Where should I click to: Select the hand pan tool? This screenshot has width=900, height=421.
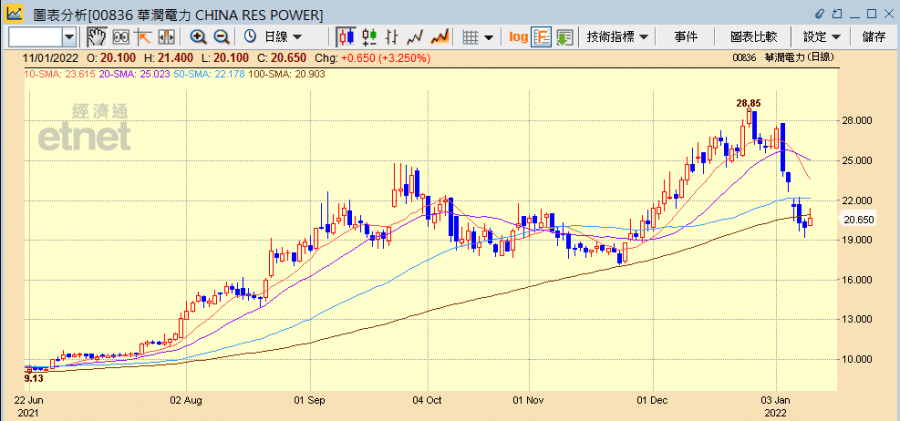click(97, 37)
